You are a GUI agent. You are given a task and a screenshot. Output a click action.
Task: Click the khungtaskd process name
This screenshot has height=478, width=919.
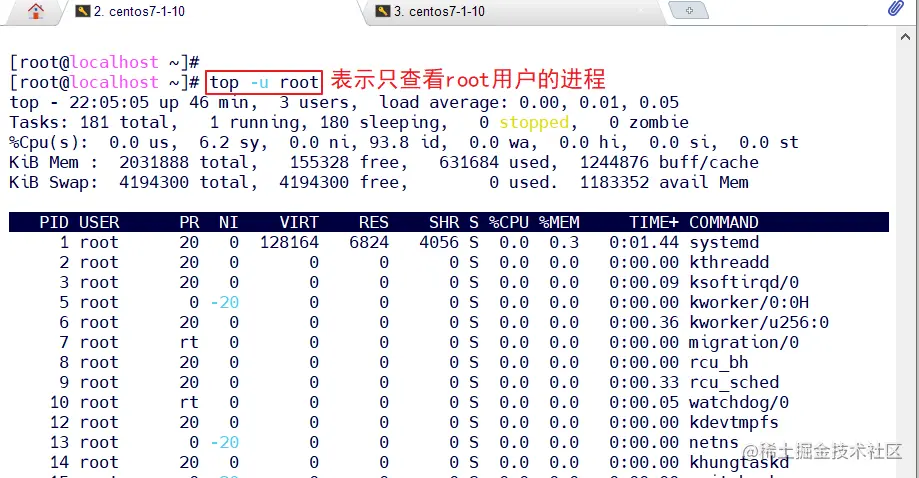coord(739,462)
